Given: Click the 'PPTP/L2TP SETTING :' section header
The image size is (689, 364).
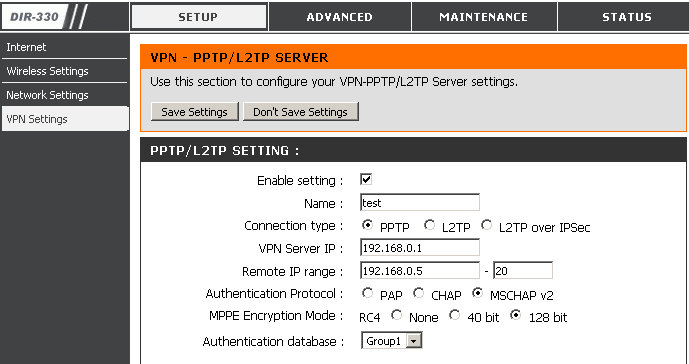Looking at the screenshot, I should (x=225, y=151).
